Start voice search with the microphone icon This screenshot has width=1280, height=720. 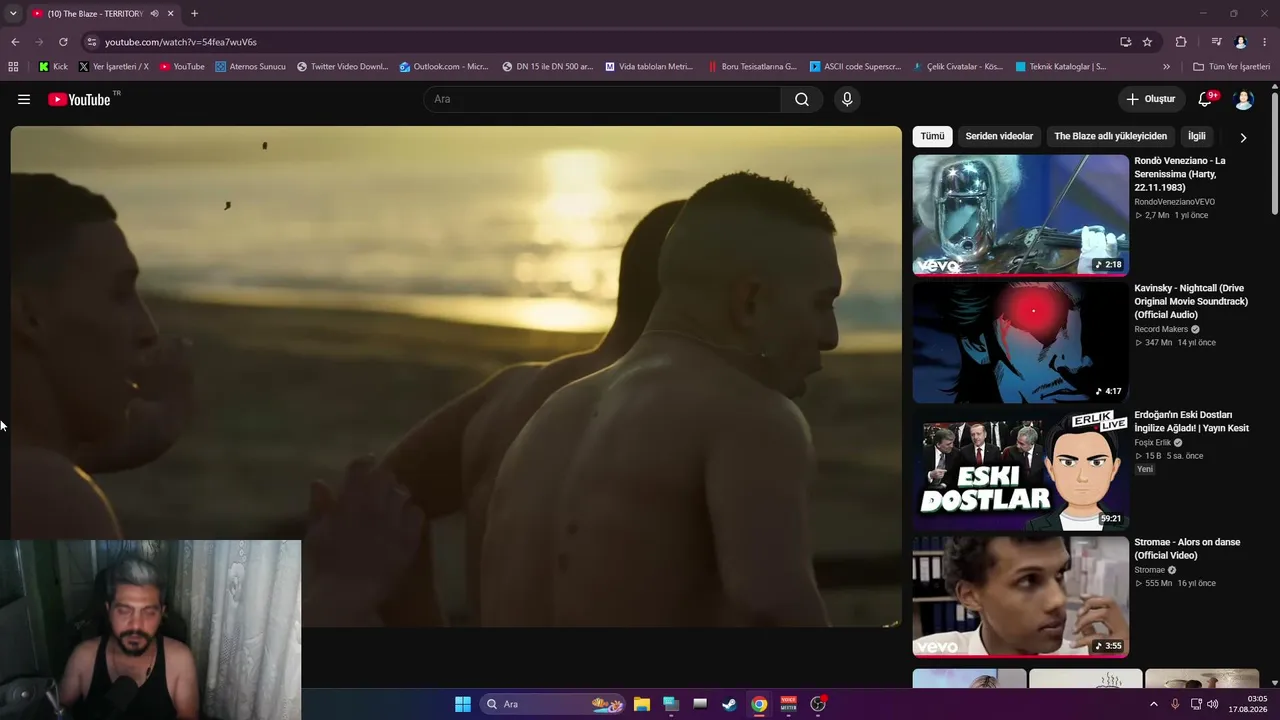[x=847, y=99]
